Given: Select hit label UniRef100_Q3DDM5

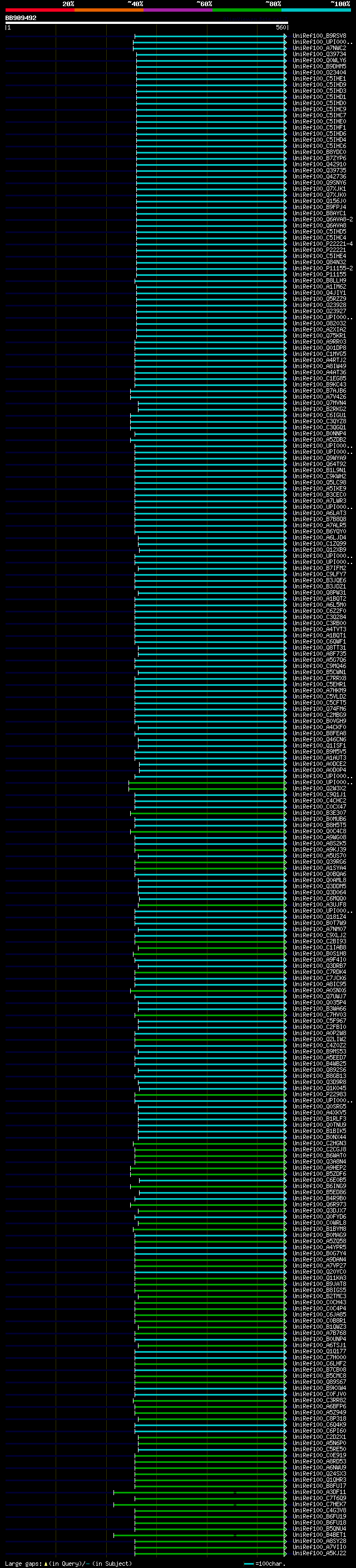Looking at the screenshot, I should 319,886.
